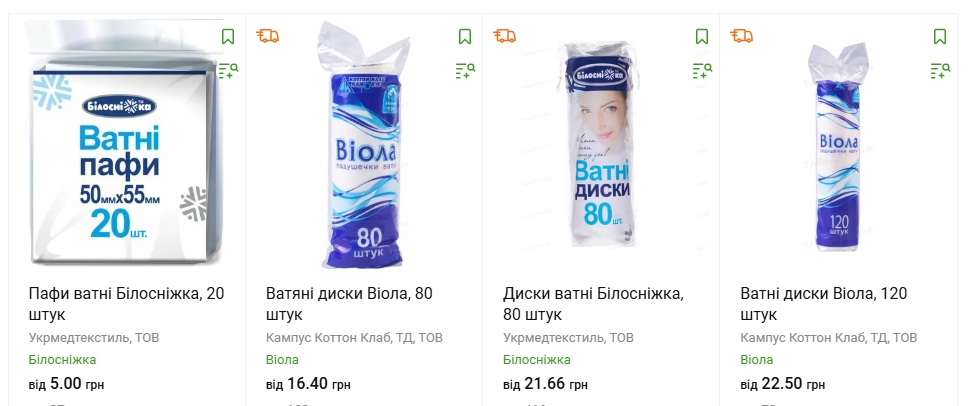
Task: Bookmark Диски ватні Білосніжка 80 штук
Action: (702, 37)
